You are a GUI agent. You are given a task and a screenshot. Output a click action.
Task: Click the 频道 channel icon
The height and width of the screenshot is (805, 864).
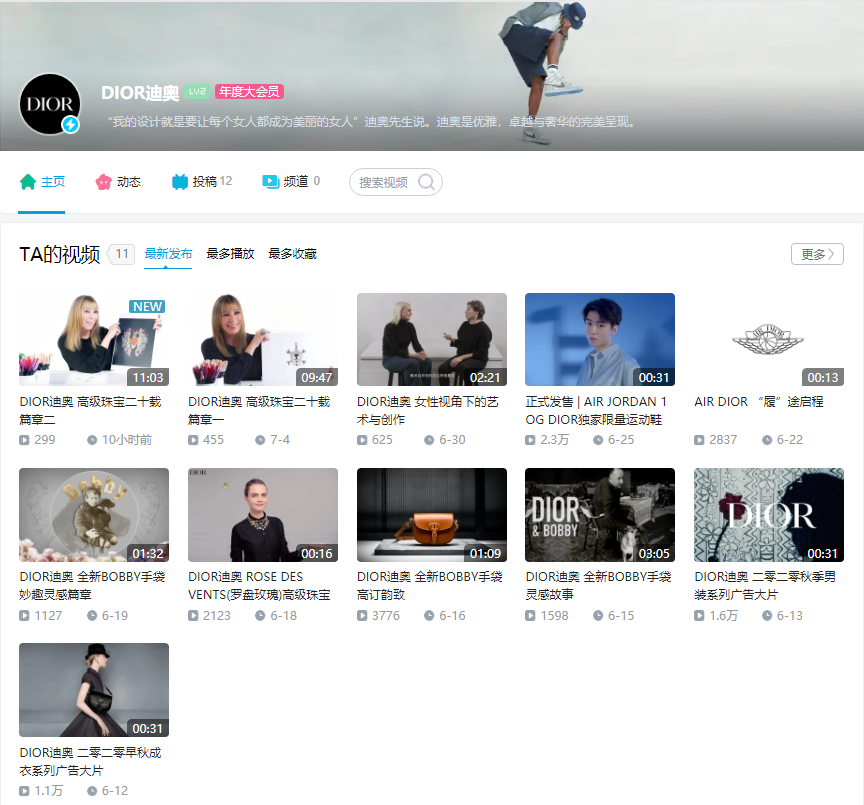coord(270,182)
